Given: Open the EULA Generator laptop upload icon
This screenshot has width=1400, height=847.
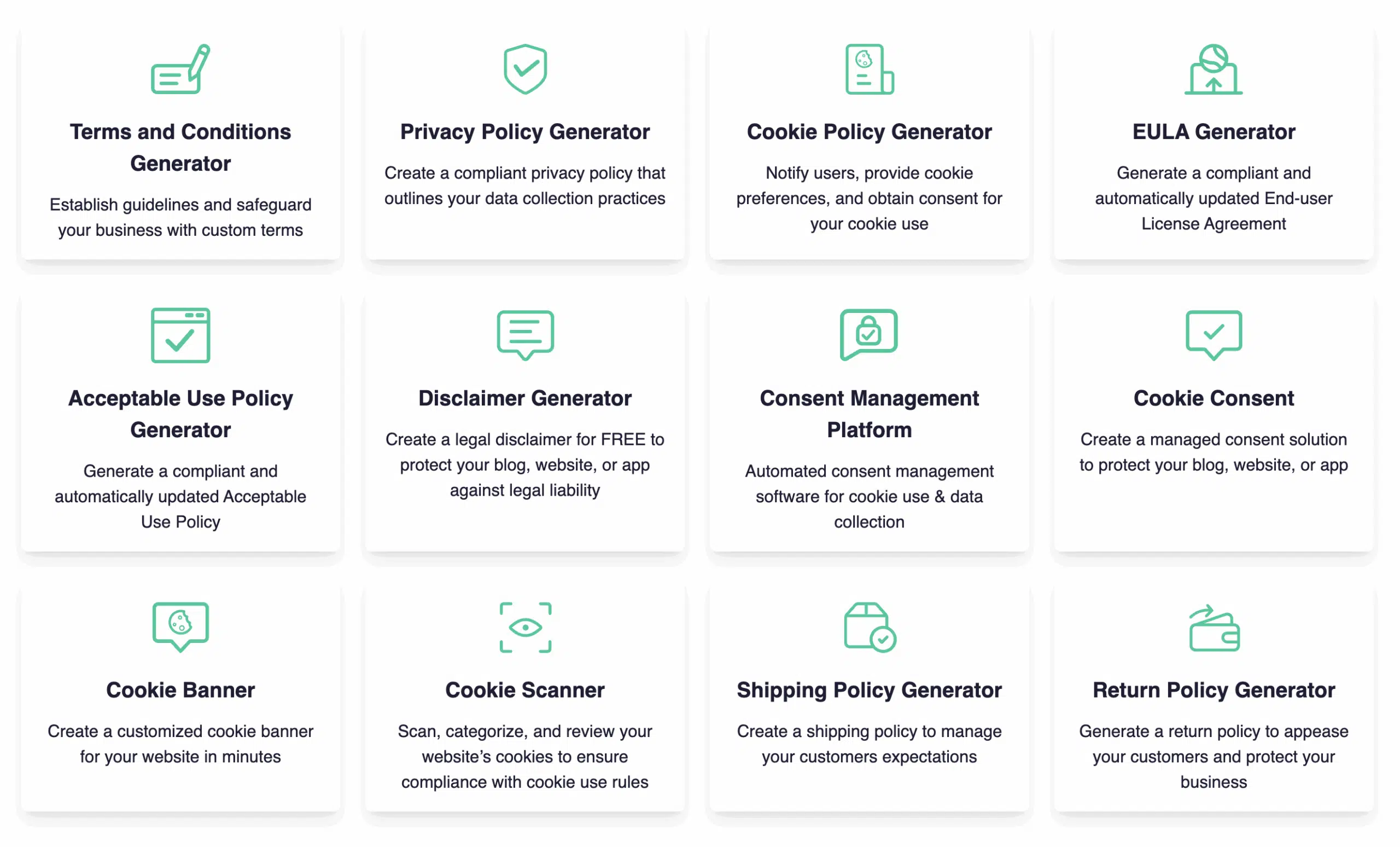Looking at the screenshot, I should coord(1214,69).
